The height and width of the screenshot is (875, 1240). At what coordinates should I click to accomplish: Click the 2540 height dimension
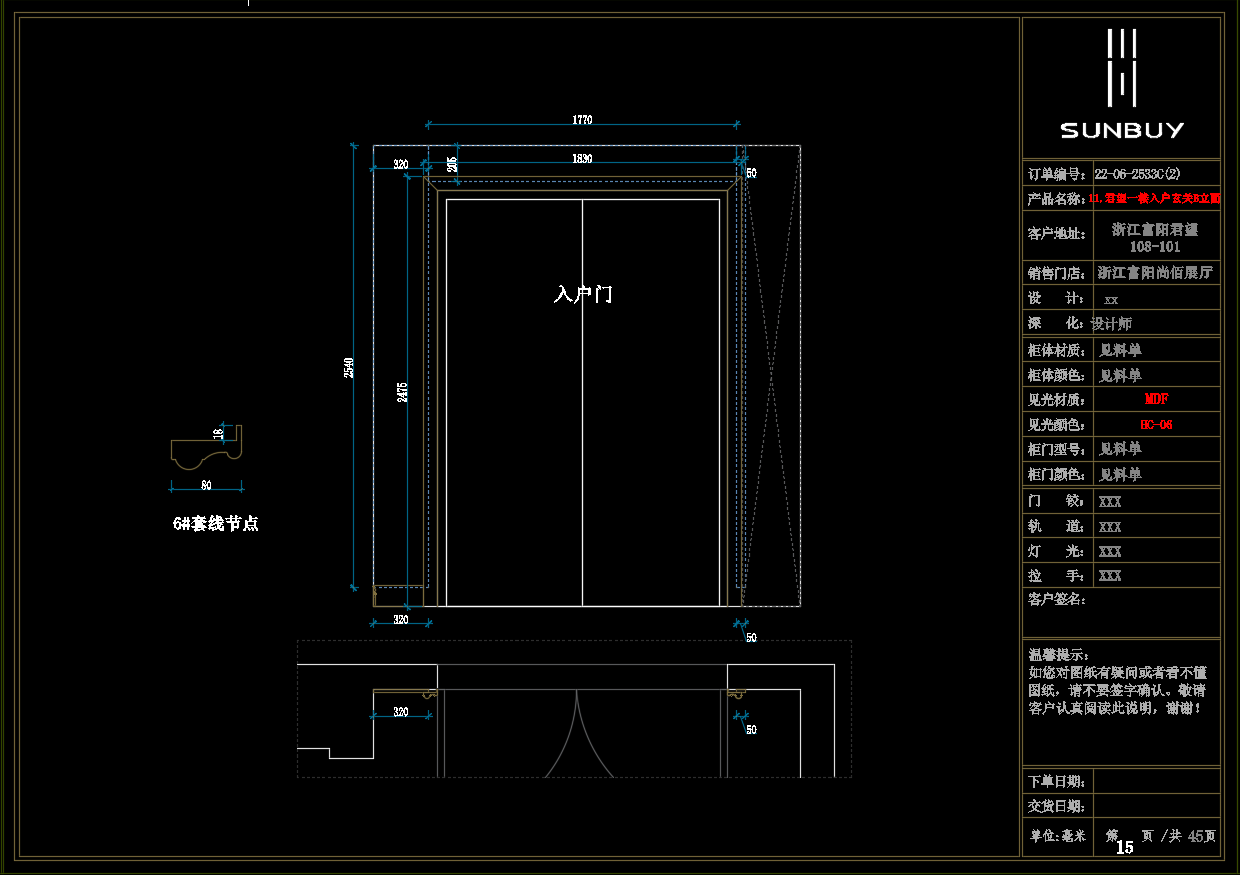tap(348, 367)
